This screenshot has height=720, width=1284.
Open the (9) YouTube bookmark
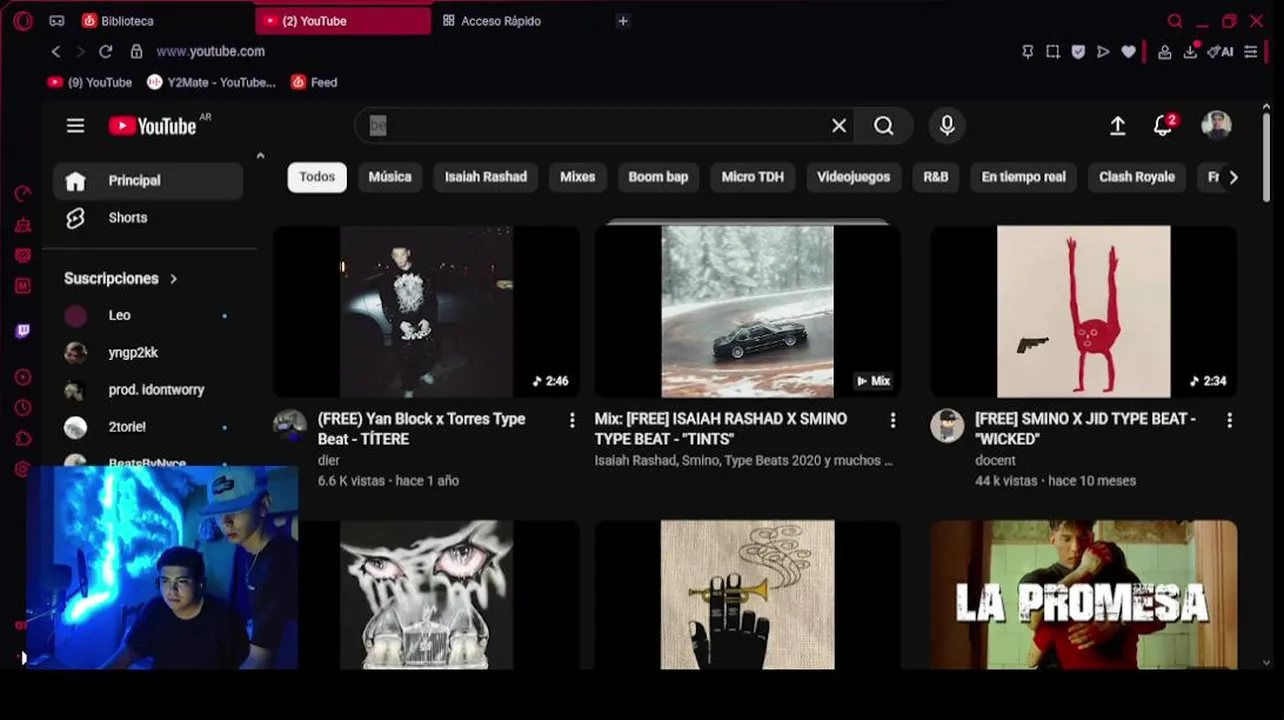click(x=90, y=82)
